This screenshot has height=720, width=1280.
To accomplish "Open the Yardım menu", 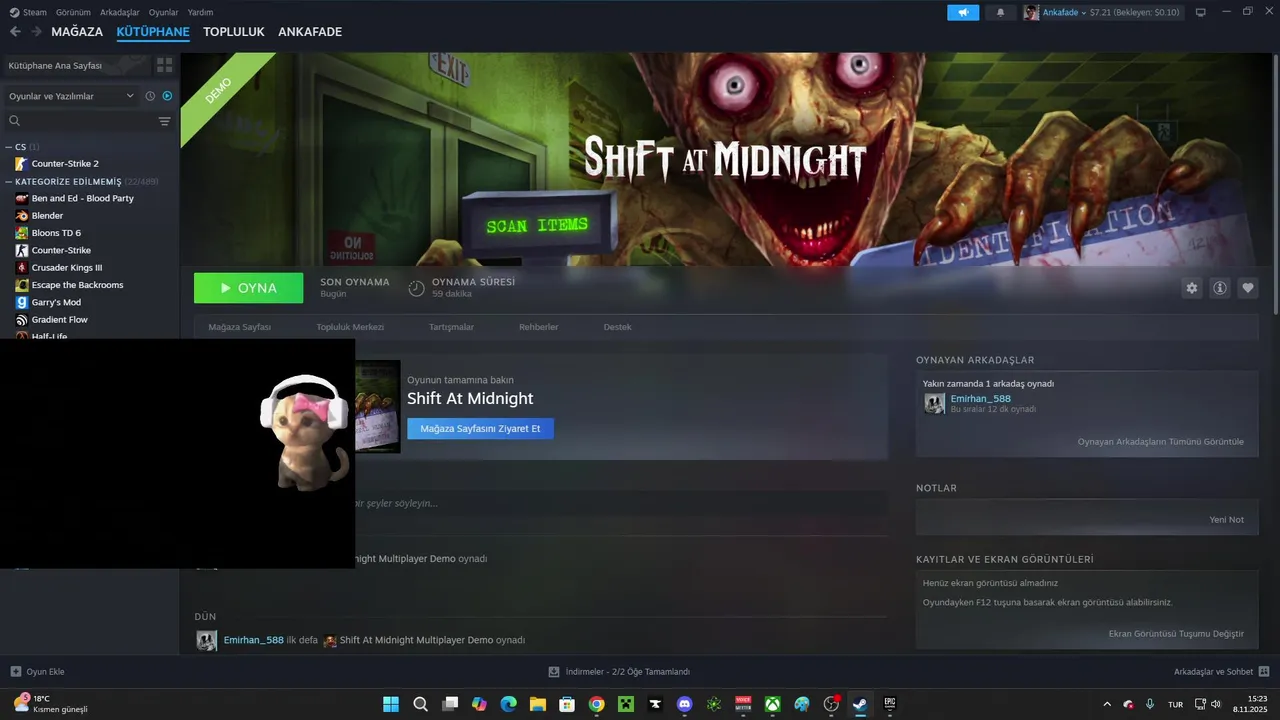I will [200, 12].
